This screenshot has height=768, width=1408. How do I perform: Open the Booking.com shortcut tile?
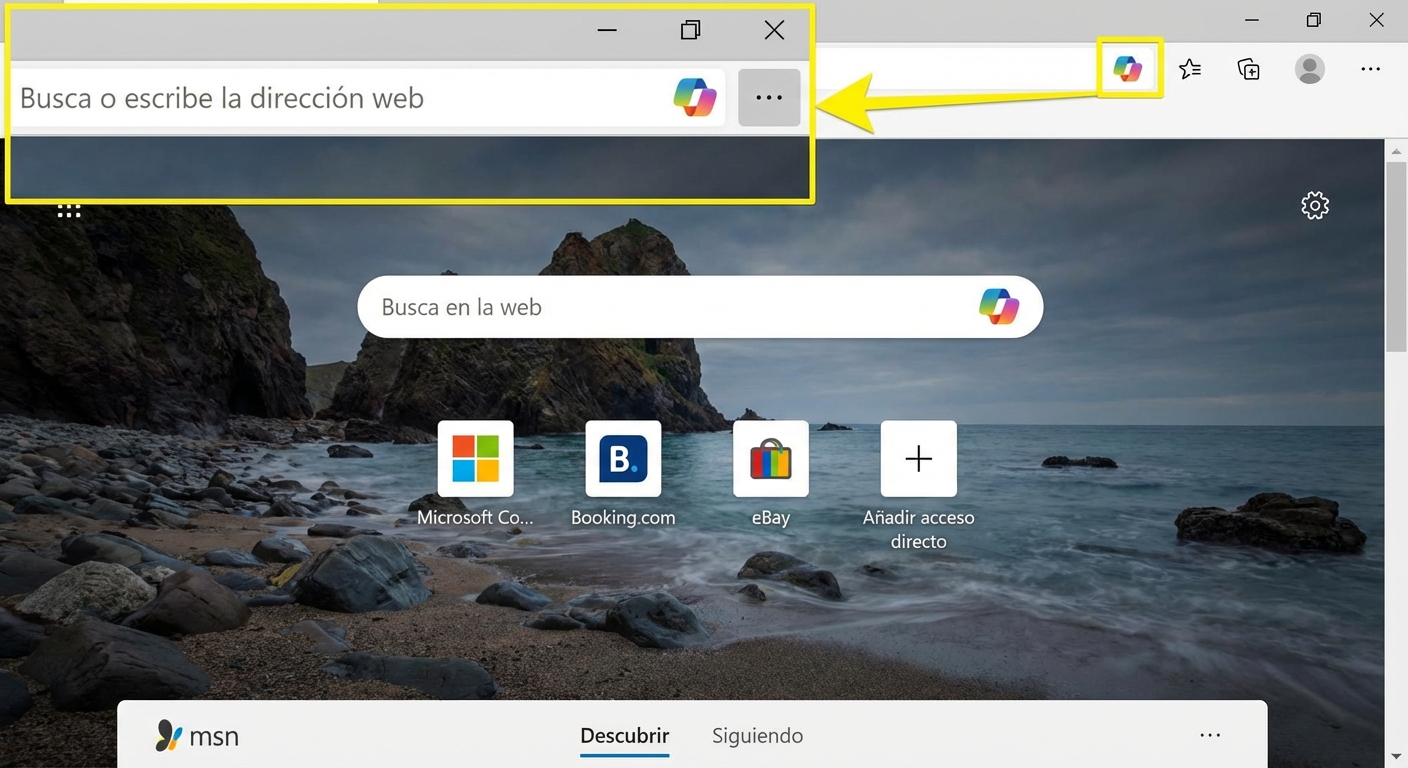coord(623,458)
